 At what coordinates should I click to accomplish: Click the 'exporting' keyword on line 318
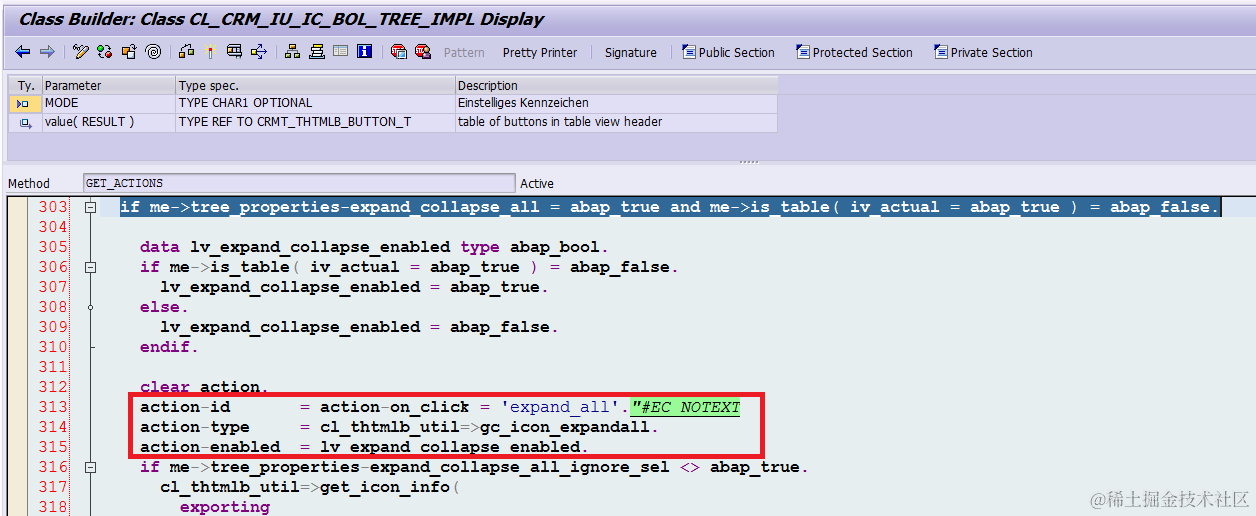coord(225,507)
